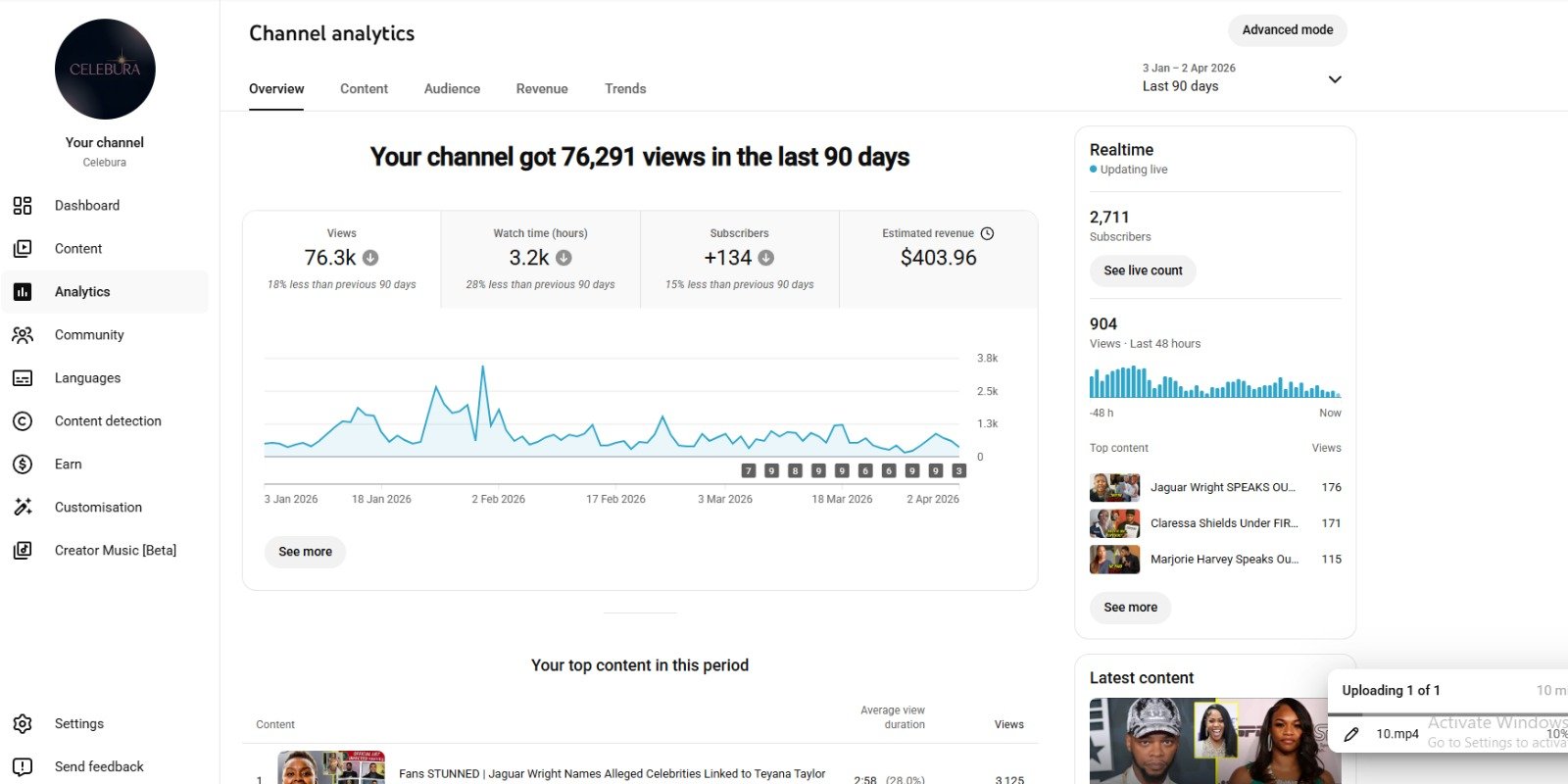Open Jaguar Wright SPEAKS video thumbnail
The height and width of the screenshot is (784, 1568).
(1114, 488)
